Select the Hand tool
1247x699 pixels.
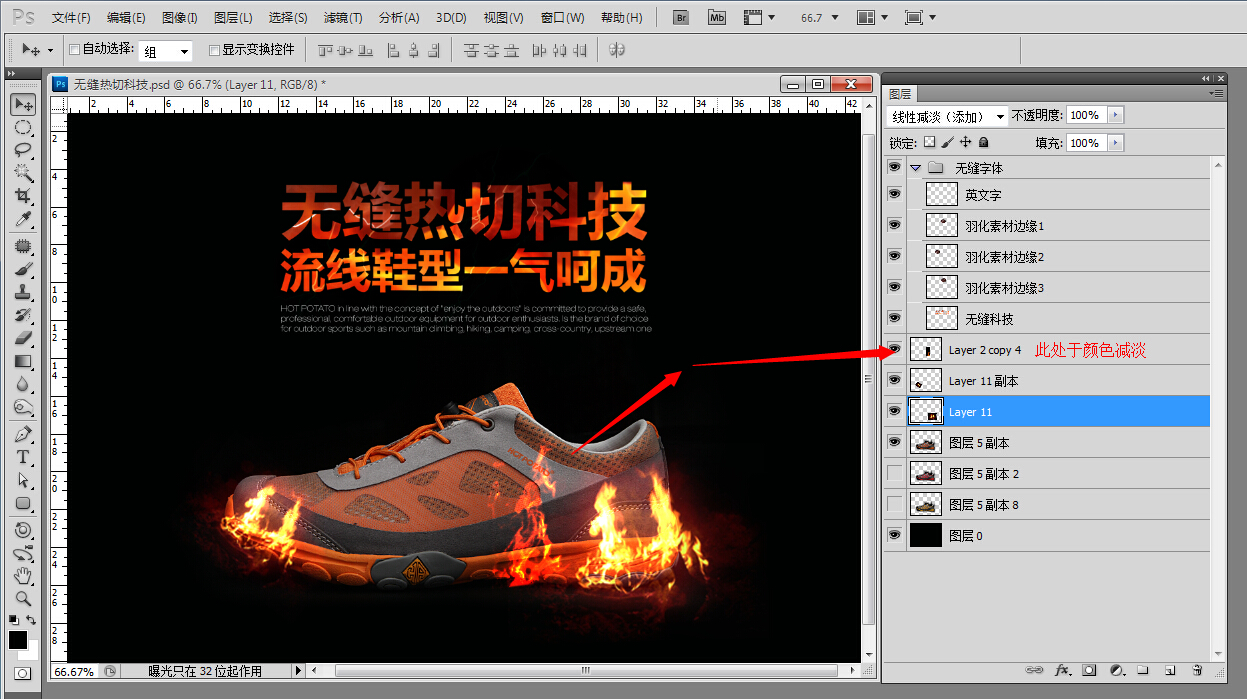tap(23, 576)
